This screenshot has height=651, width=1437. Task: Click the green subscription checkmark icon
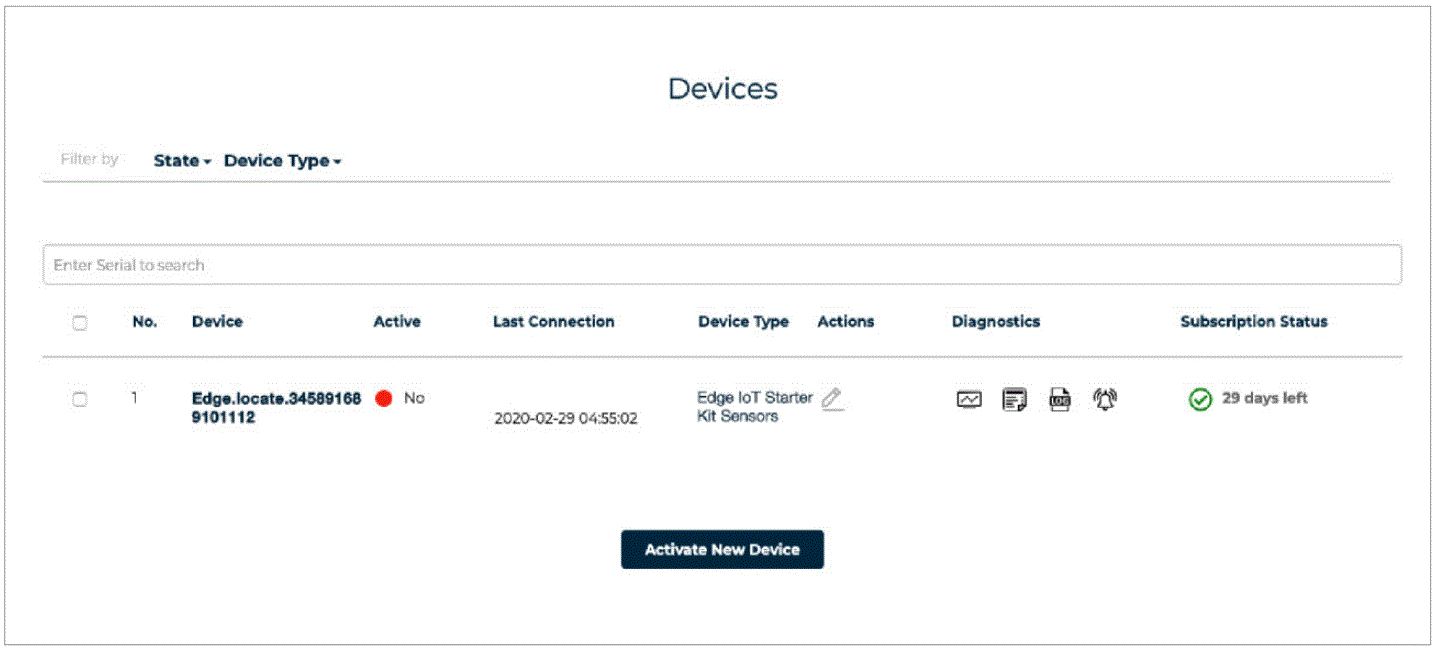[1200, 400]
